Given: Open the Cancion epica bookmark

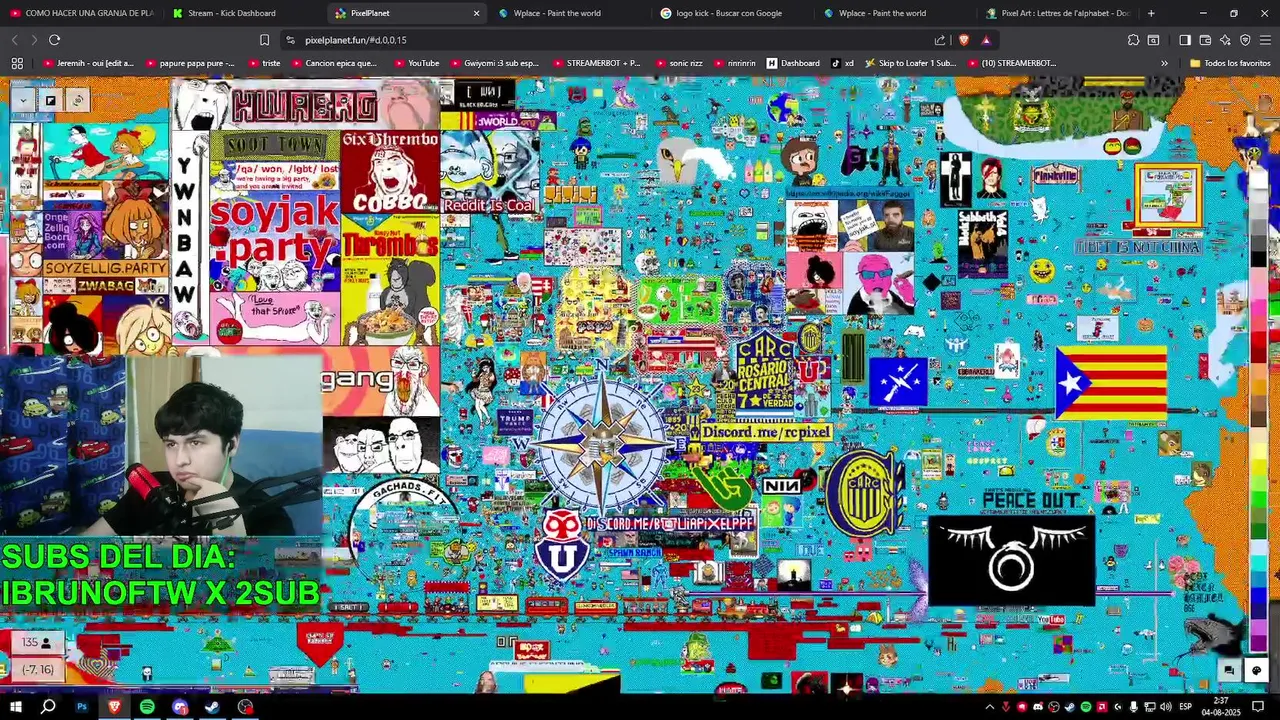Looking at the screenshot, I should tap(333, 63).
